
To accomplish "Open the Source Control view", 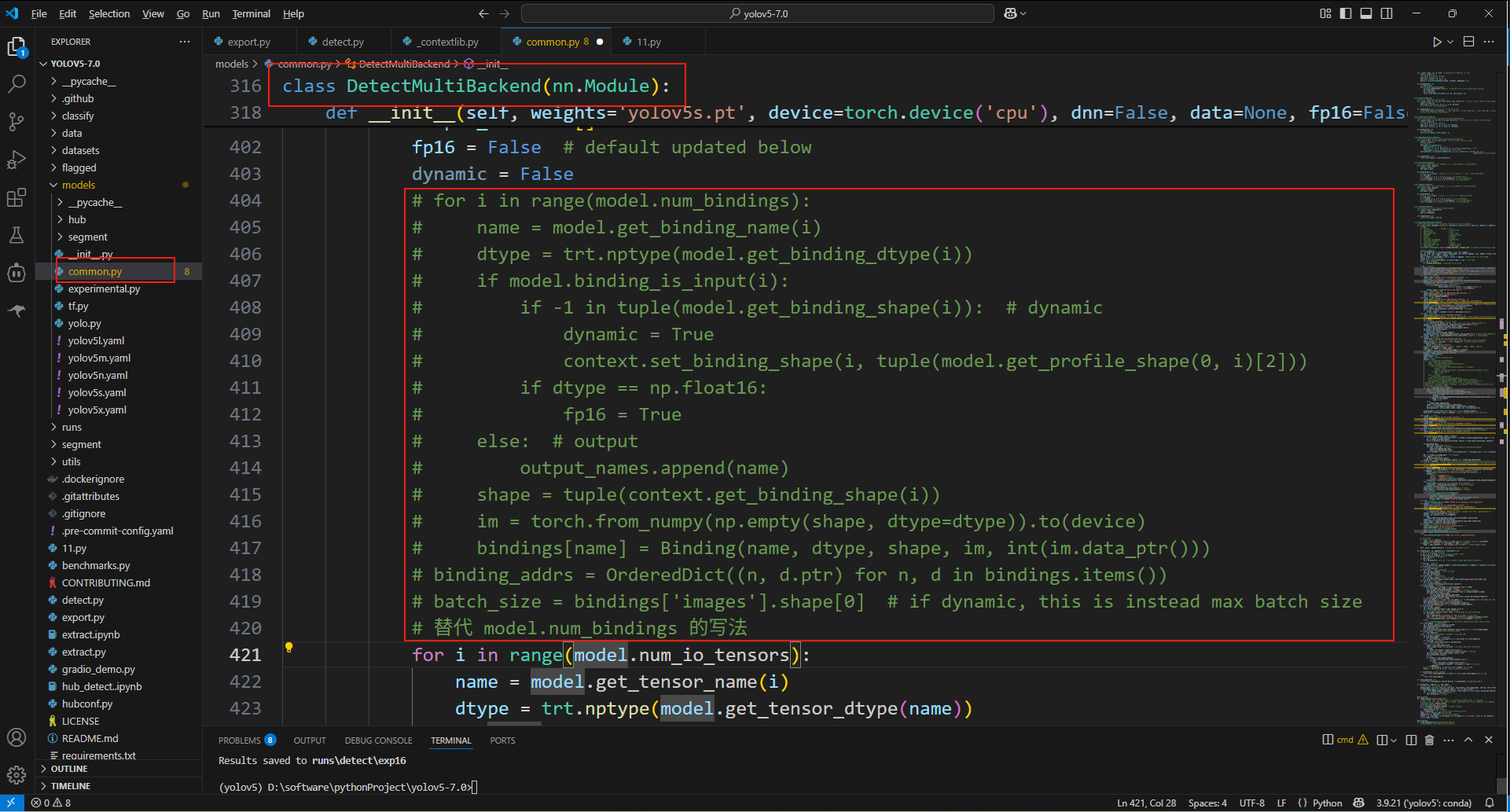I will click(x=17, y=120).
